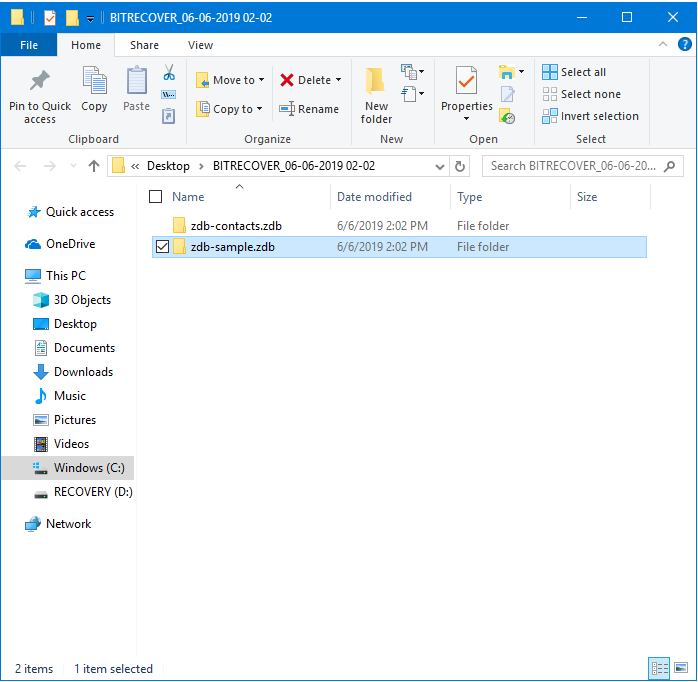The width and height of the screenshot is (698, 682).
Task: Switch to Details view icon in status bar
Action: 659,668
